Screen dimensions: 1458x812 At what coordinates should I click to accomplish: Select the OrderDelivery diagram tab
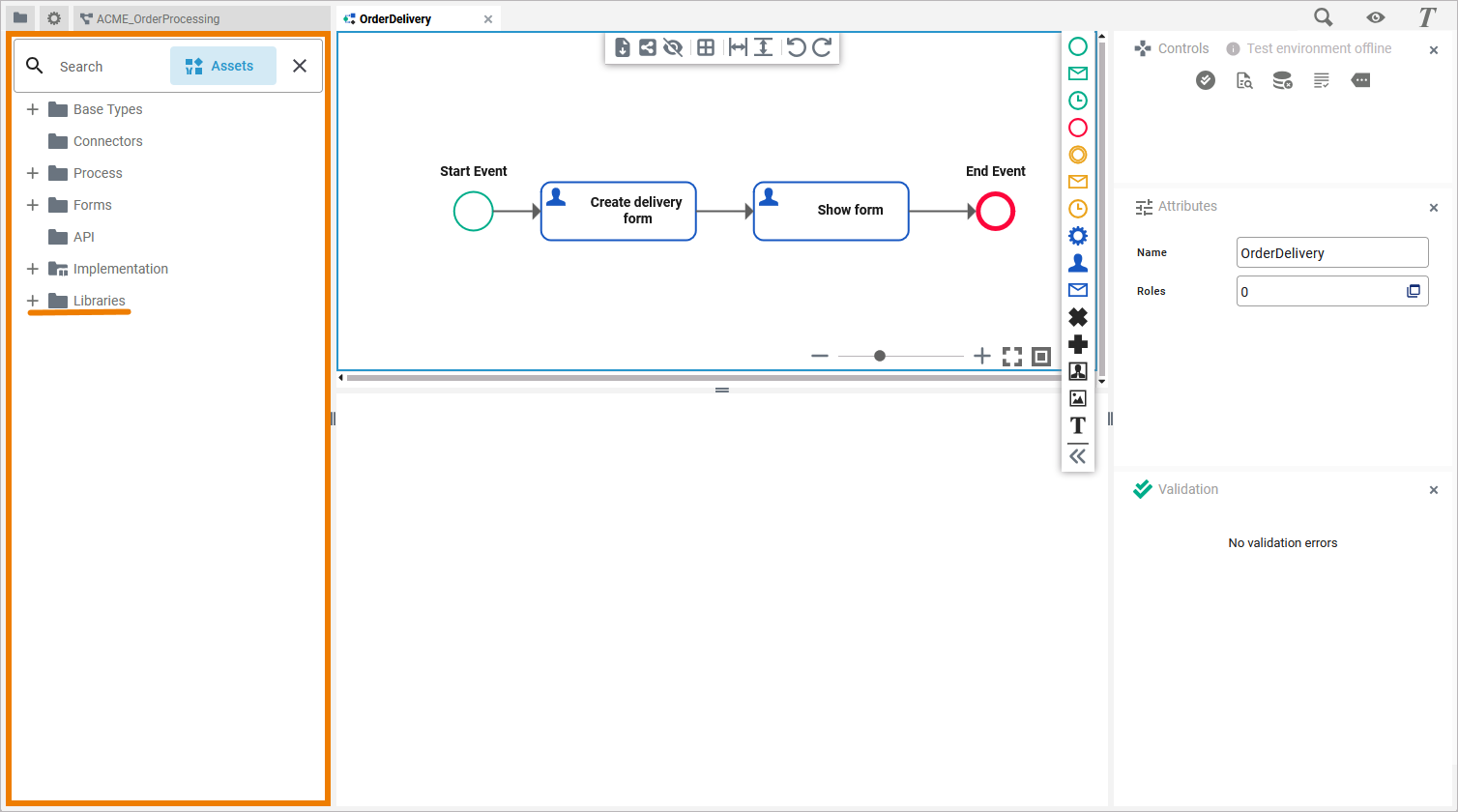coord(394,18)
